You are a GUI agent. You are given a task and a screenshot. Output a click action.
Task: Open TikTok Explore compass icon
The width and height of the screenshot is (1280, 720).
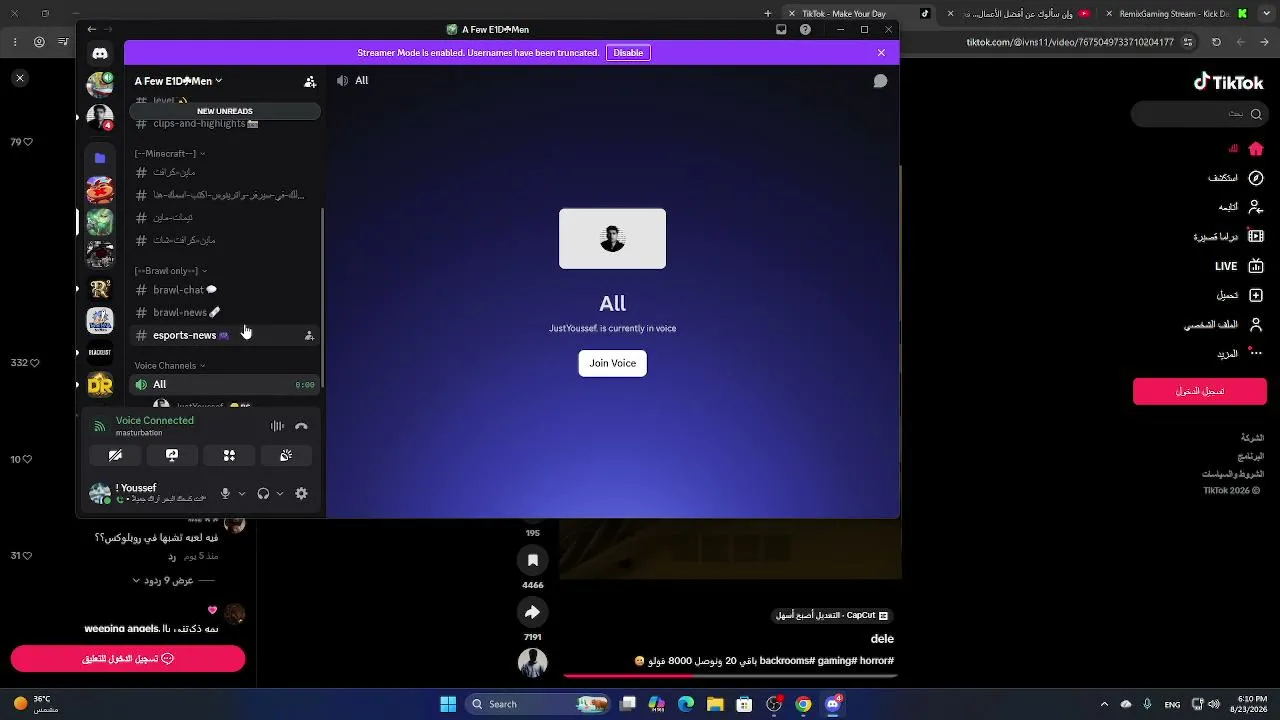(1256, 178)
